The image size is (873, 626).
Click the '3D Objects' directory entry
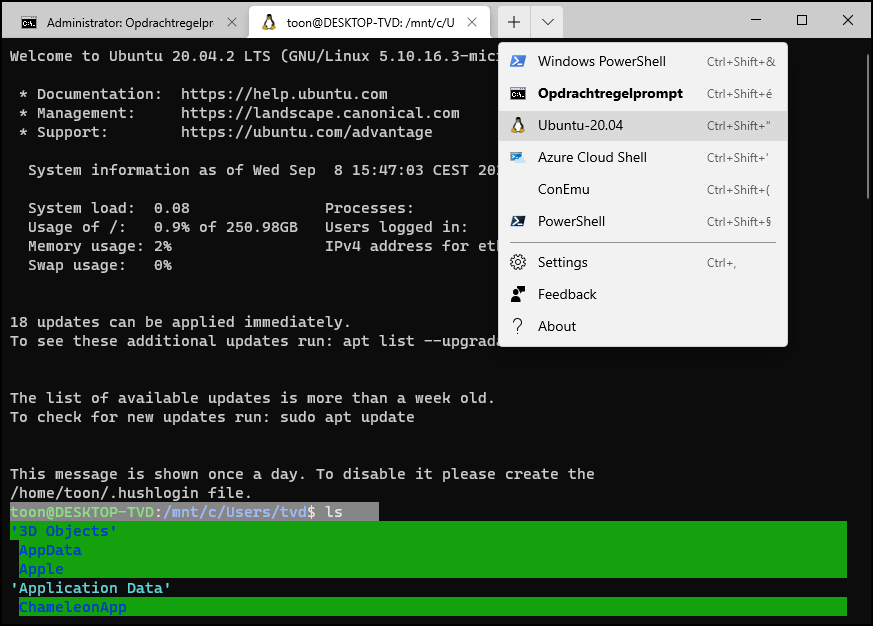pyautogui.click(x=63, y=531)
